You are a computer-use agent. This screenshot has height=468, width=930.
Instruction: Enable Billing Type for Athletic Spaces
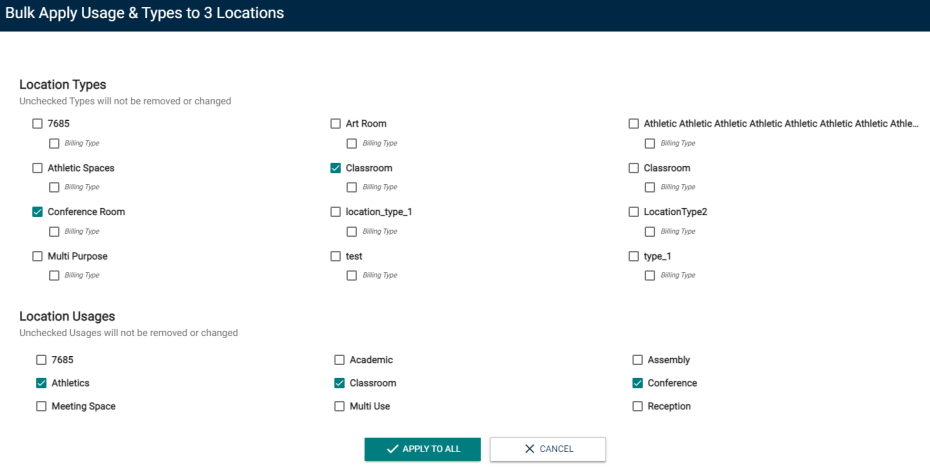coord(54,187)
